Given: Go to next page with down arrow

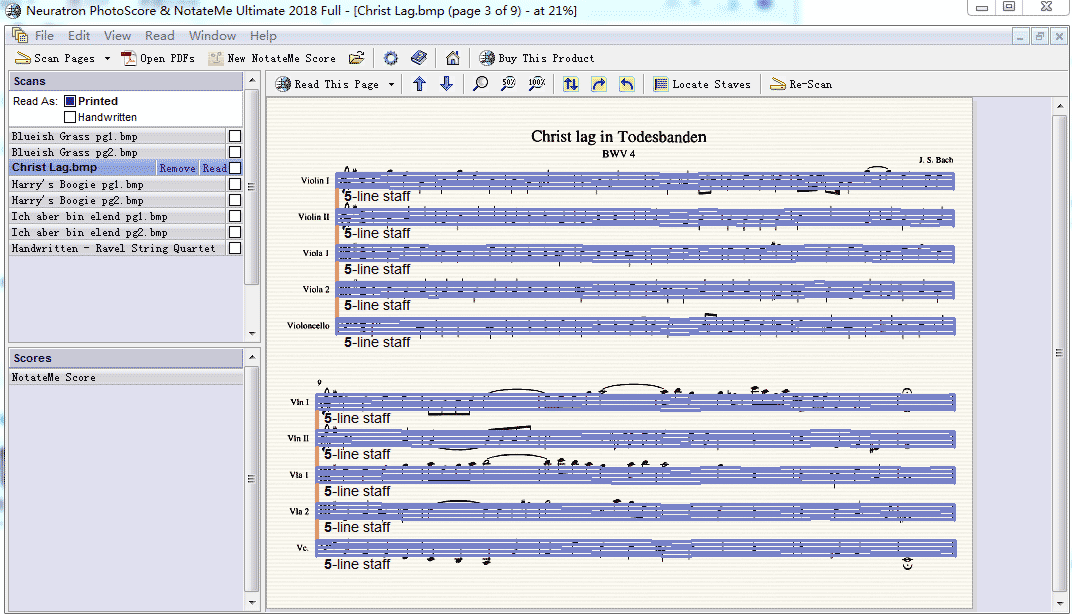Looking at the screenshot, I should pos(446,84).
